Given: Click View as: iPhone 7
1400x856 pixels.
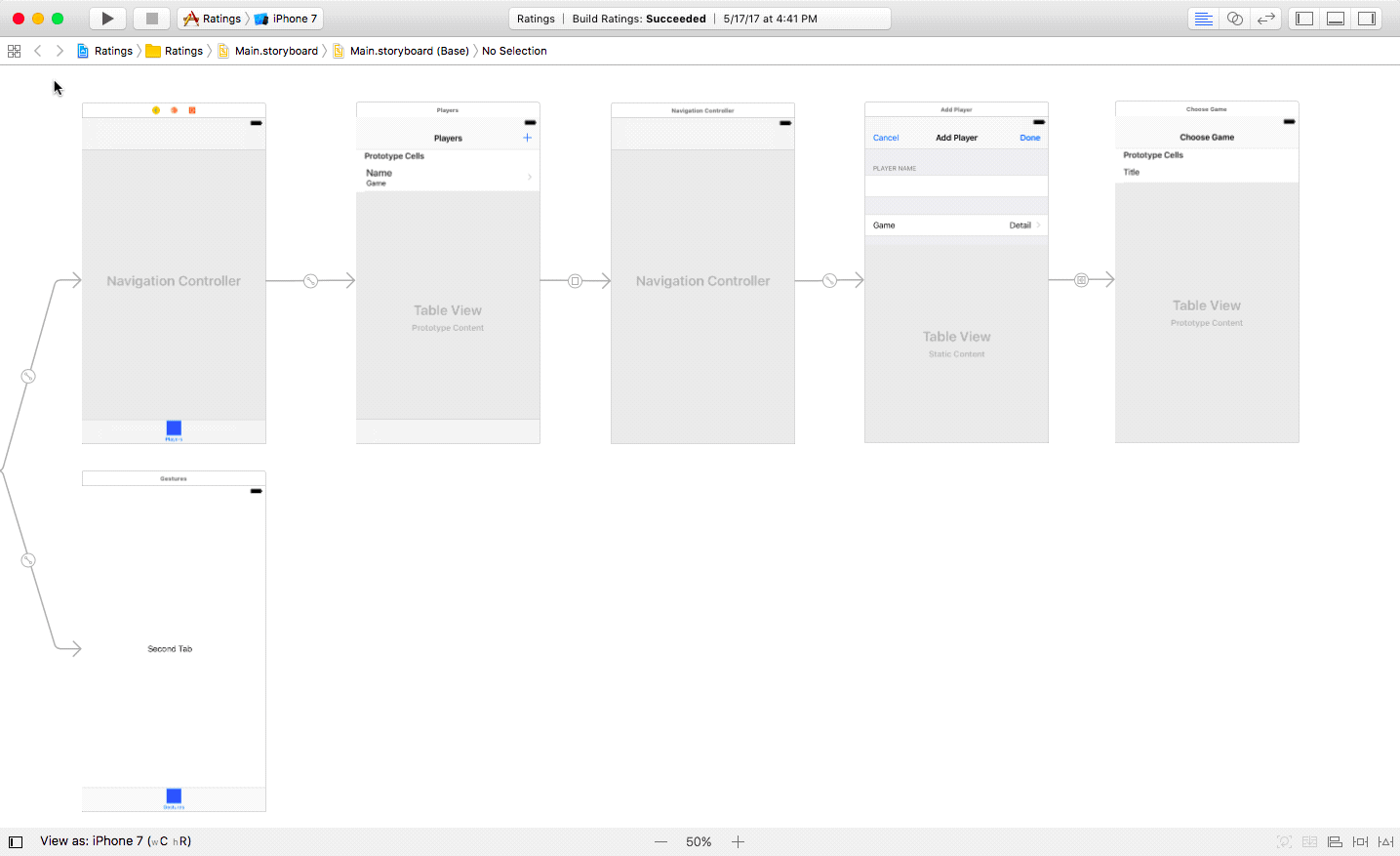Looking at the screenshot, I should coord(115,841).
